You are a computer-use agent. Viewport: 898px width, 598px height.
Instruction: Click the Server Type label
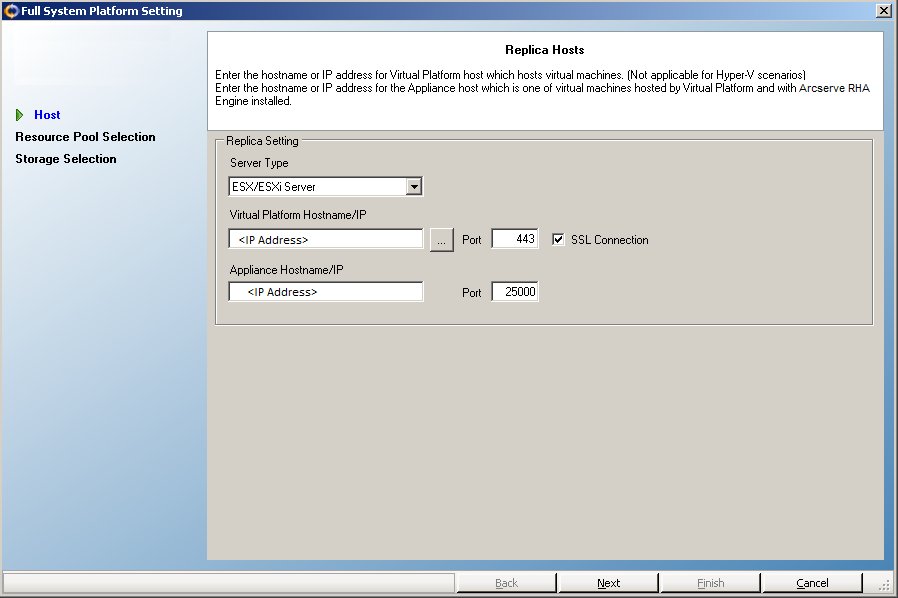pyautogui.click(x=259, y=163)
